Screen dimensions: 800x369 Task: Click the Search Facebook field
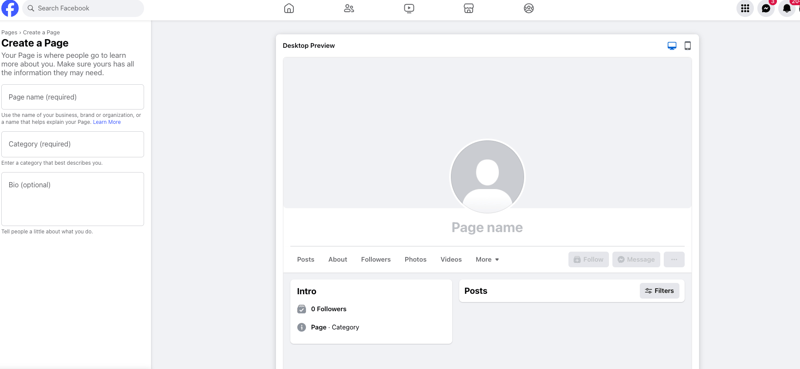pyautogui.click(x=83, y=8)
